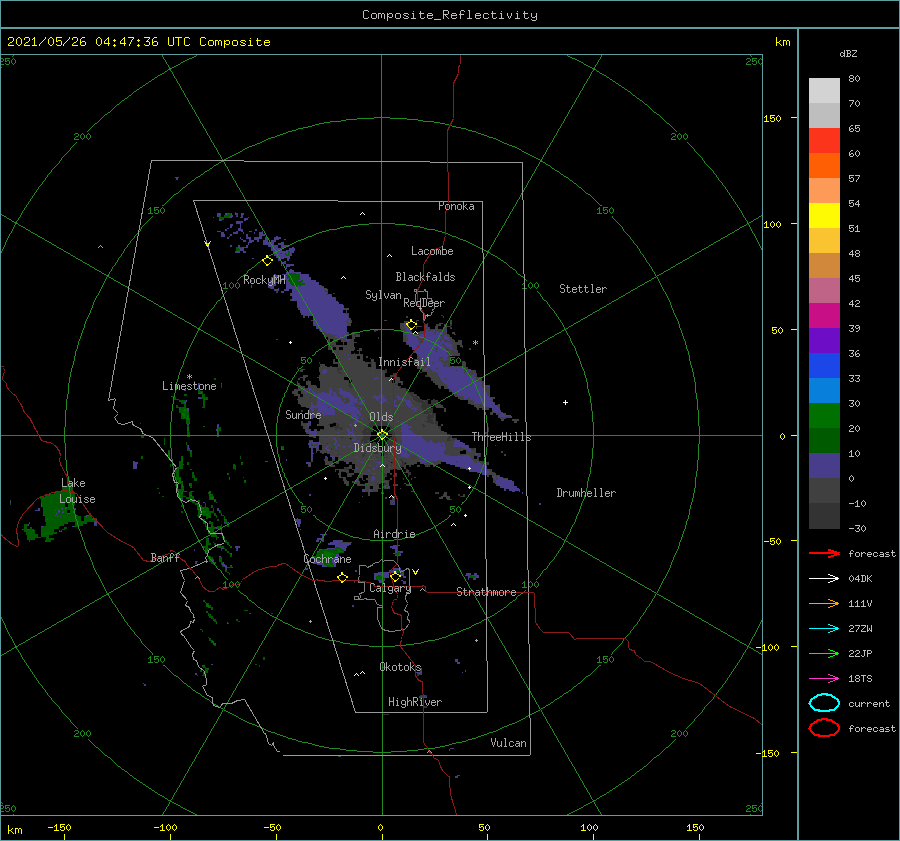Image resolution: width=900 pixels, height=841 pixels.
Task: Click the darkest grey -30 to -10 swatch
Action: 824,516
